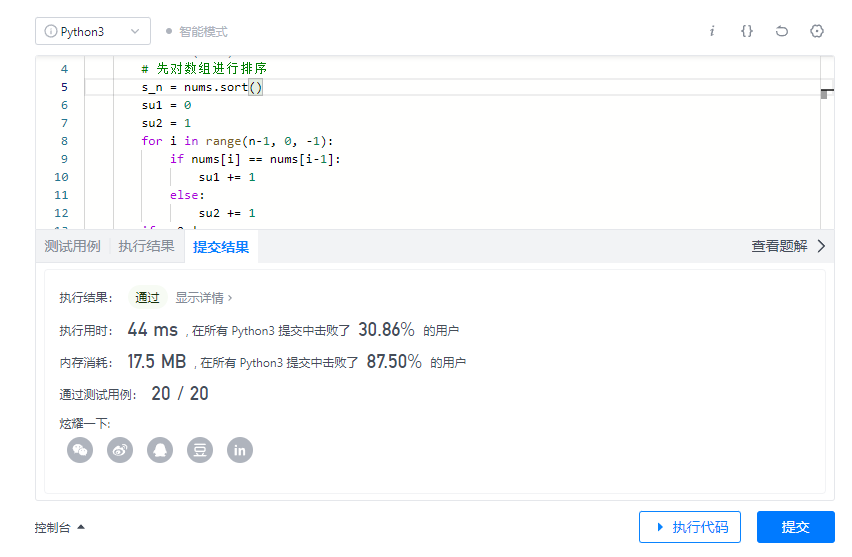Click the chevron next to 查看题解
This screenshot has width=852, height=557.
(x=822, y=246)
